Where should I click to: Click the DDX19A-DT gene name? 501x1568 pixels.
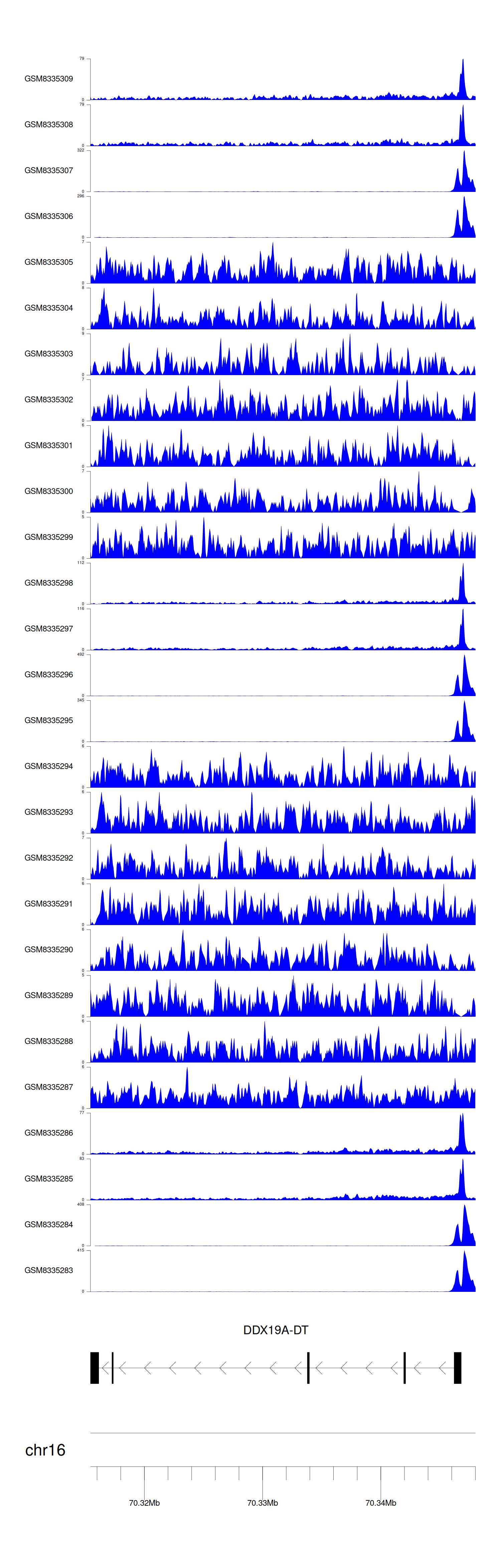[x=276, y=1330]
